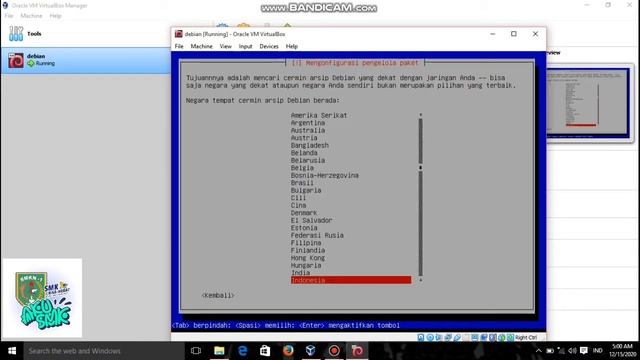Switch to Bandicam recorder taskbar icon
This screenshot has height=360, width=640.
coord(334,351)
